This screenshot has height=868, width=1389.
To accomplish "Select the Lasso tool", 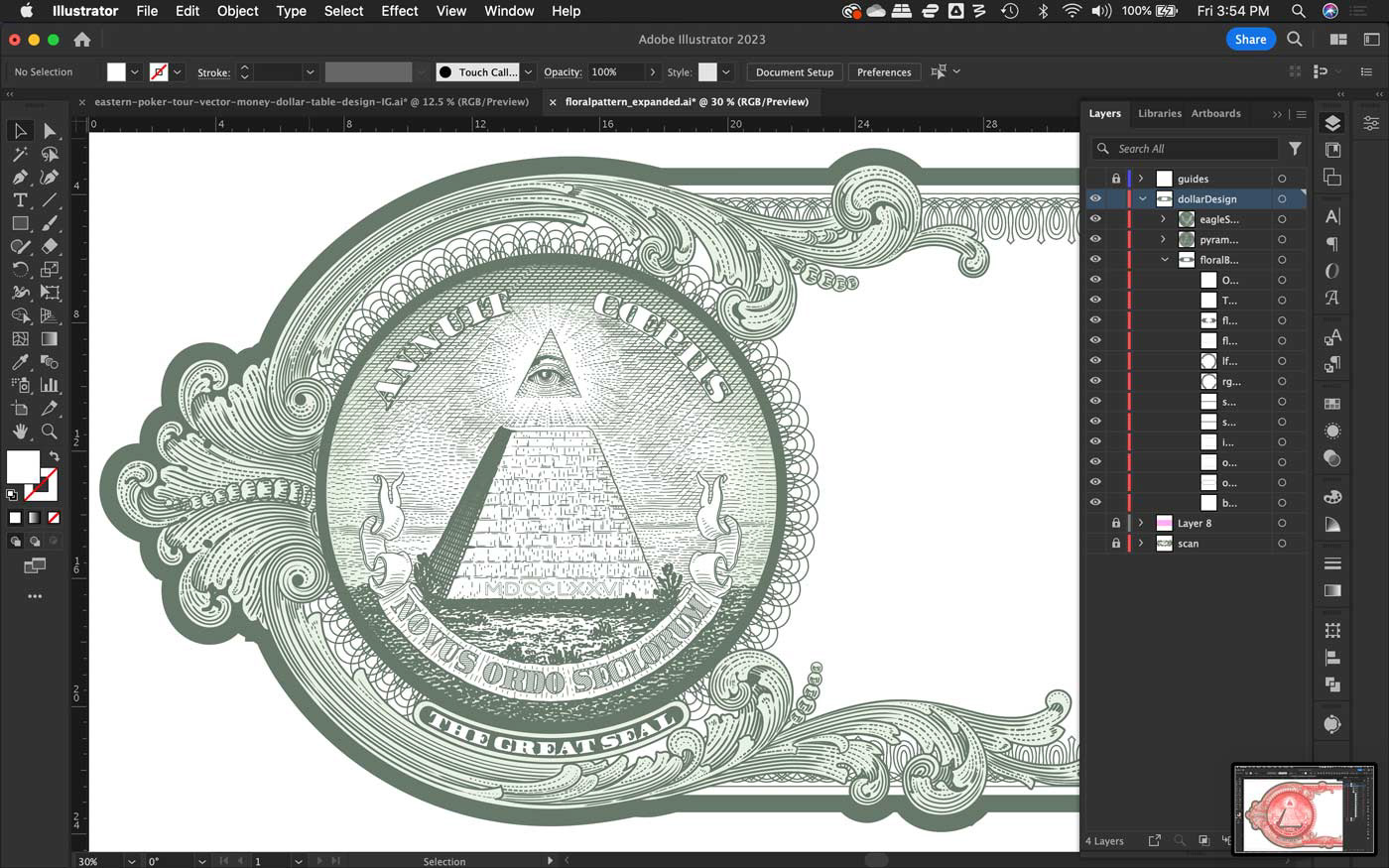I will pyautogui.click(x=50, y=154).
